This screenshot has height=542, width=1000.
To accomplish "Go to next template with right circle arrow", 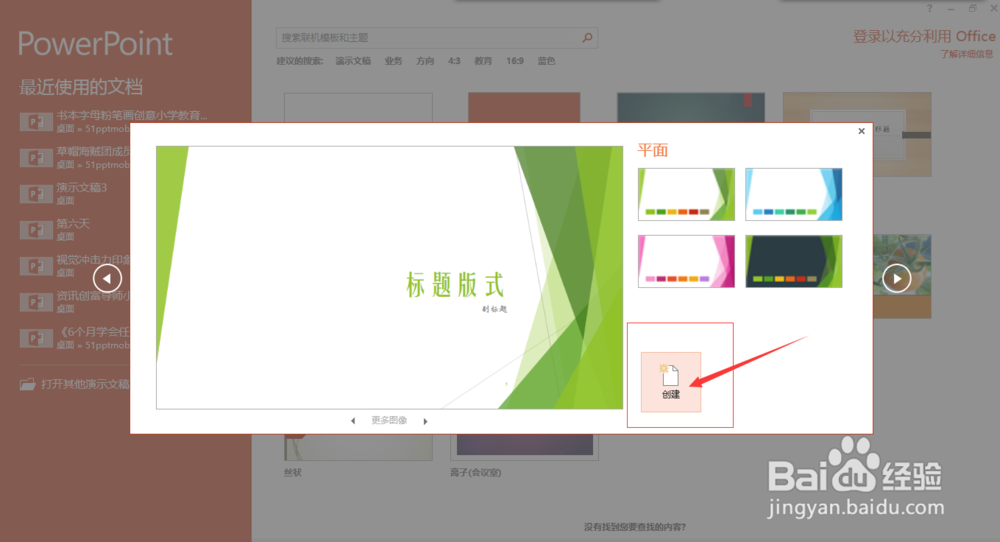I will click(896, 279).
